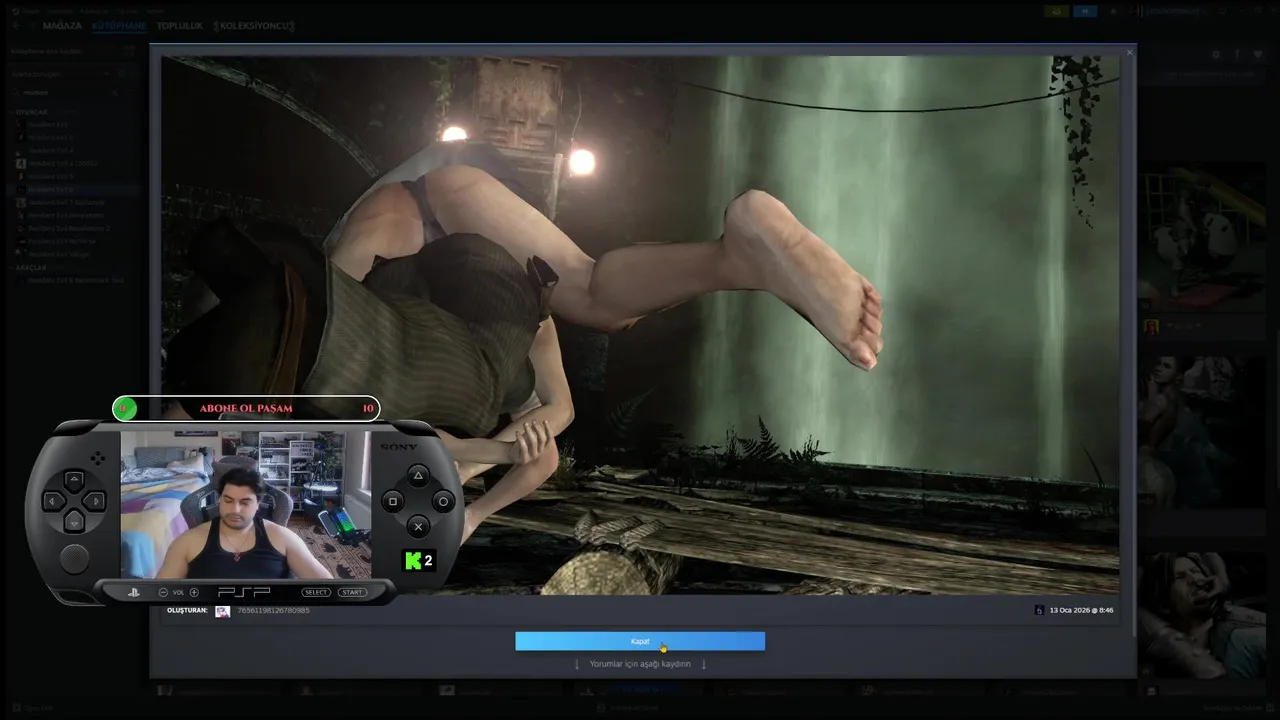The image size is (1280, 720).
Task: Open notifications via the bell icon
Action: click(x=1113, y=11)
